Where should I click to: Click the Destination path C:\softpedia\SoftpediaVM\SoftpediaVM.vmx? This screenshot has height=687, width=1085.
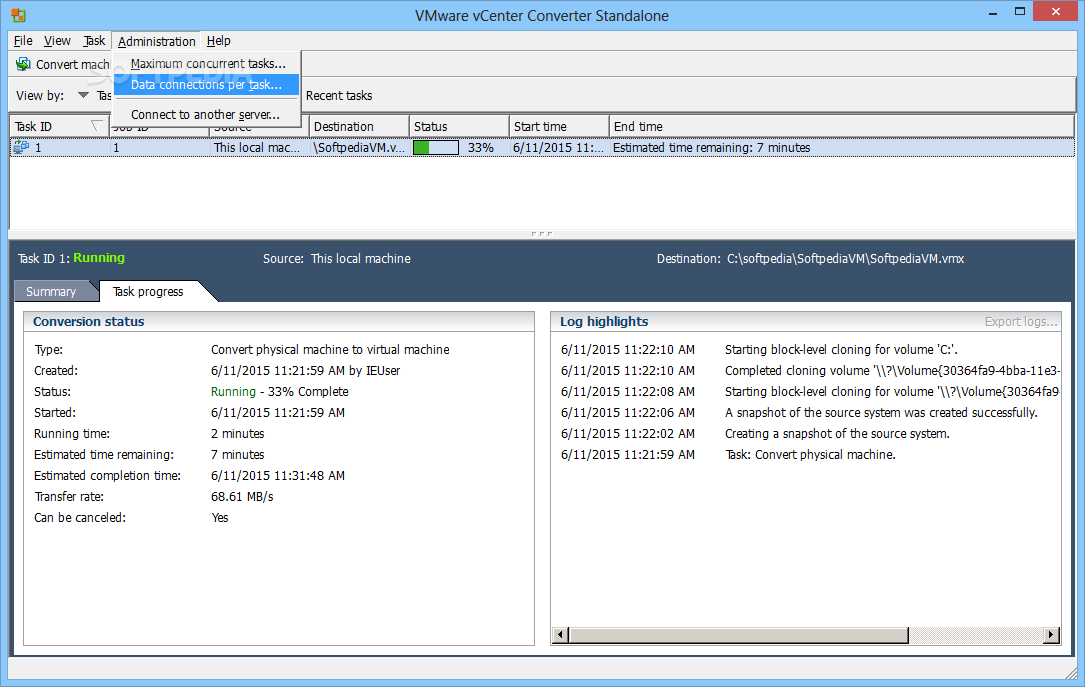846,259
